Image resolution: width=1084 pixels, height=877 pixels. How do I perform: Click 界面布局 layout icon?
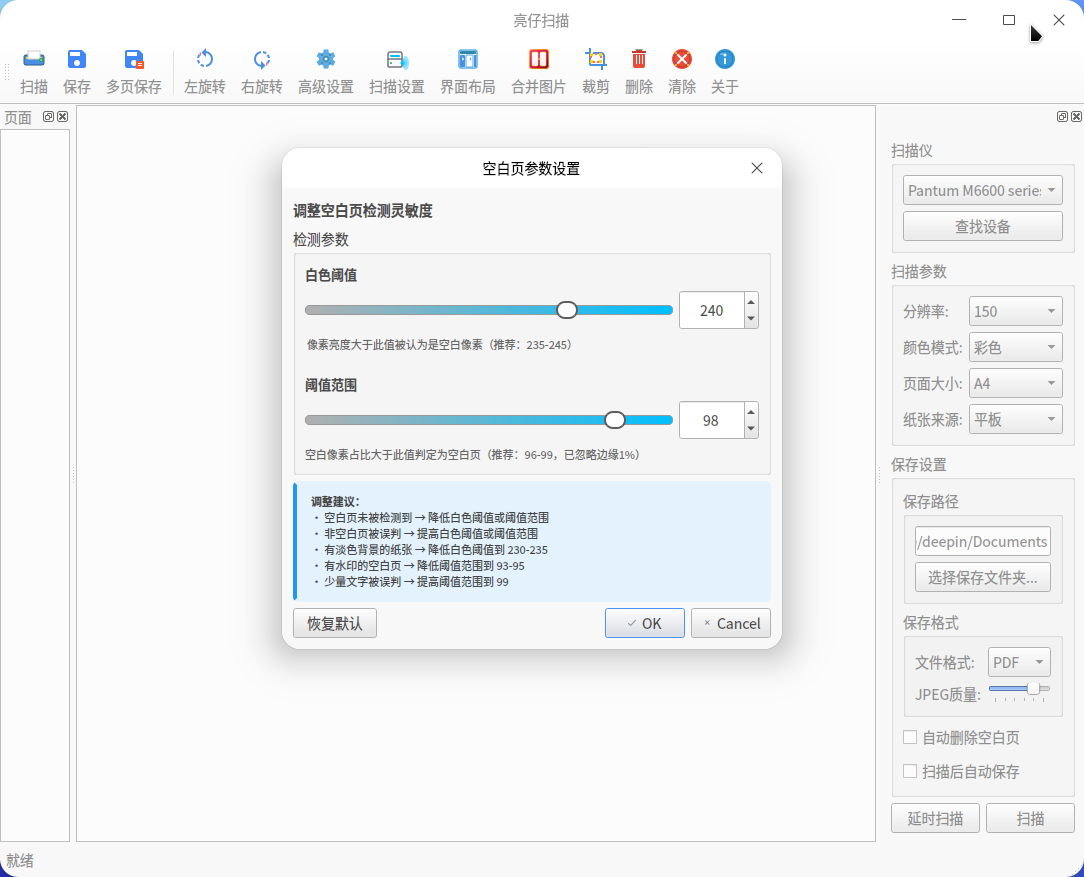point(468,59)
